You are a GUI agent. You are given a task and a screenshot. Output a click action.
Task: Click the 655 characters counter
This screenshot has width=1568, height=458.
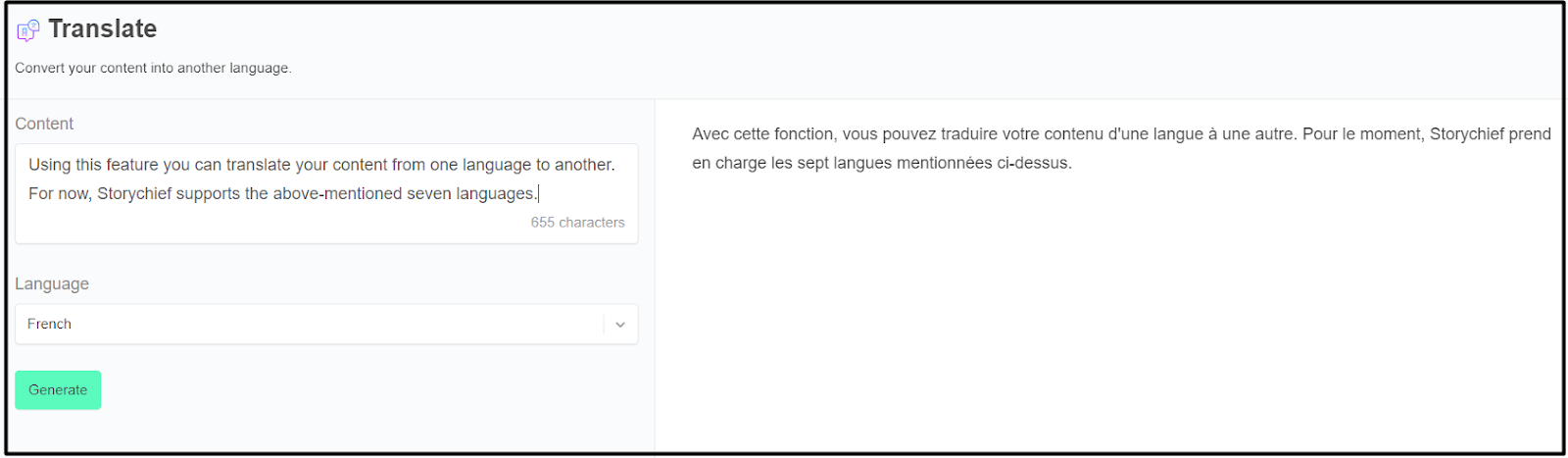click(577, 223)
